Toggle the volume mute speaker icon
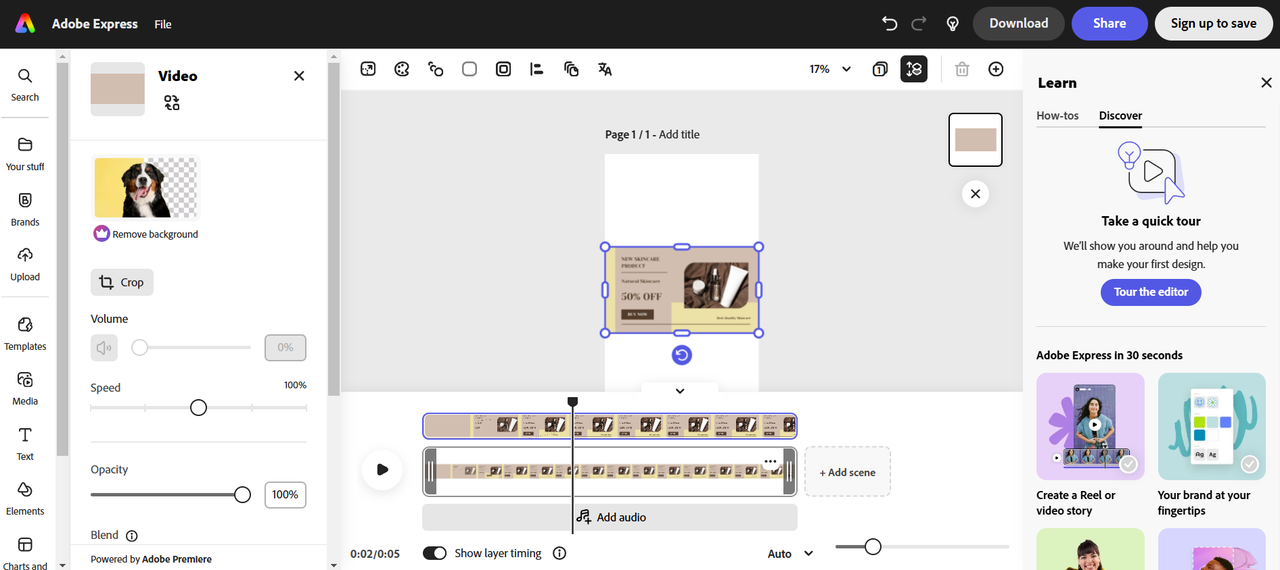 tap(104, 347)
